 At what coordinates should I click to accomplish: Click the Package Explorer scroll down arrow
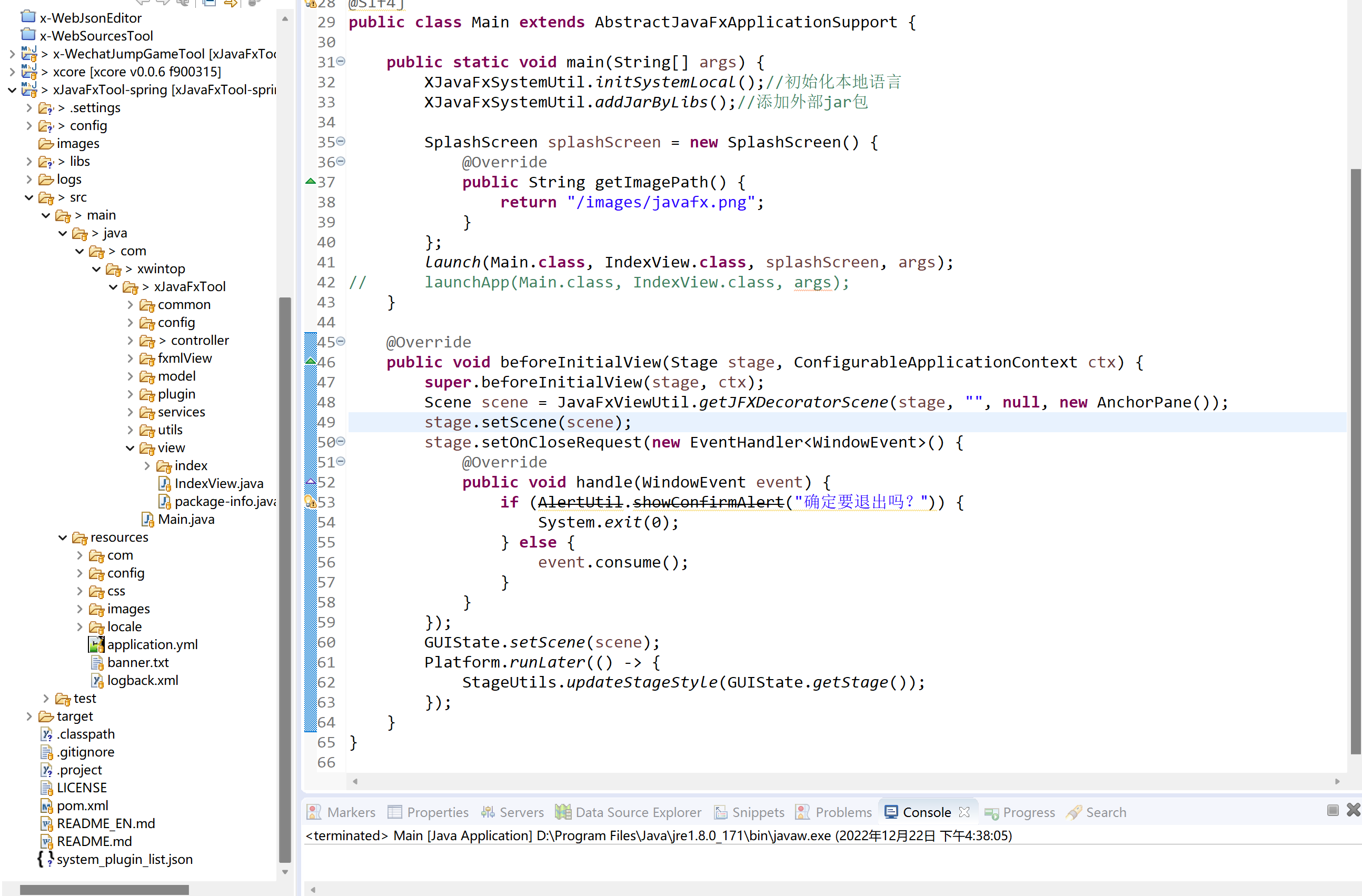point(284,872)
